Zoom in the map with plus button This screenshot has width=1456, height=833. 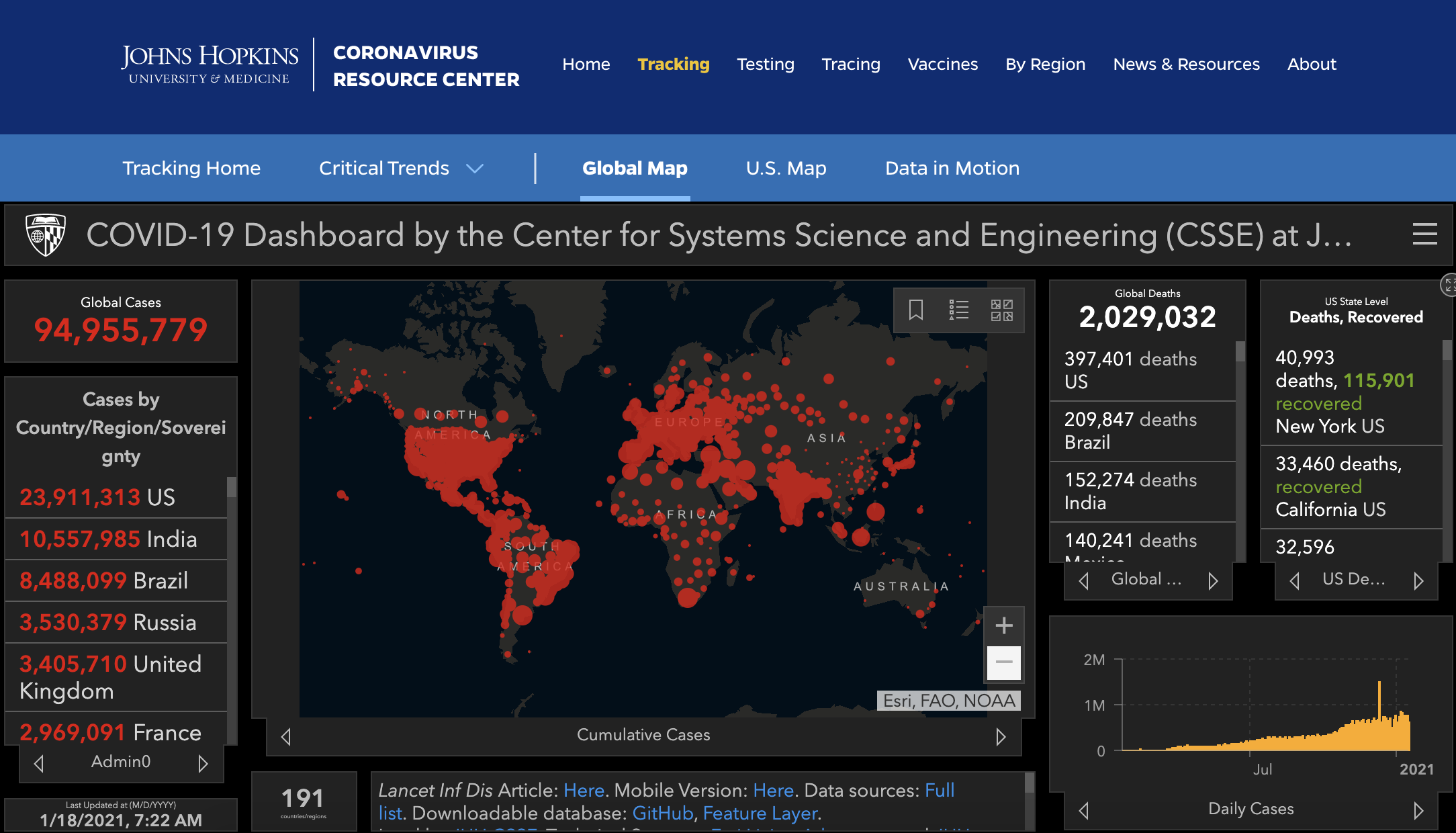click(1003, 625)
